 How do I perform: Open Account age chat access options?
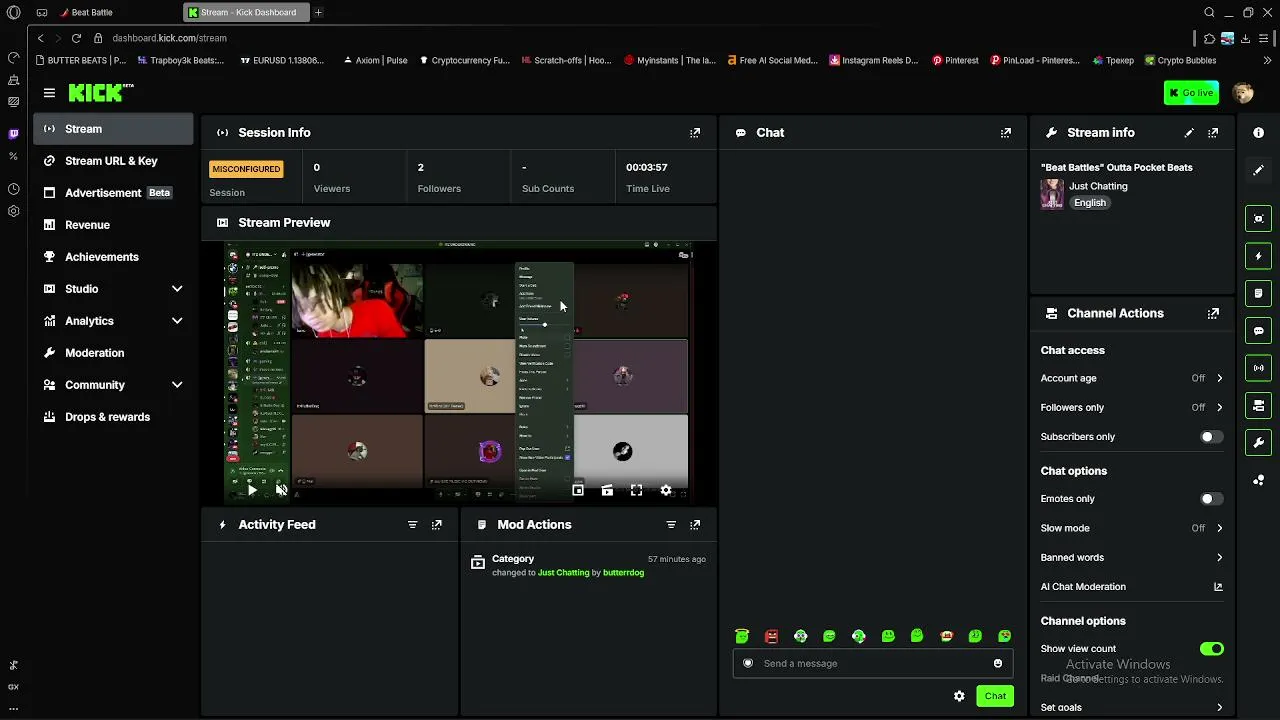pos(1132,379)
